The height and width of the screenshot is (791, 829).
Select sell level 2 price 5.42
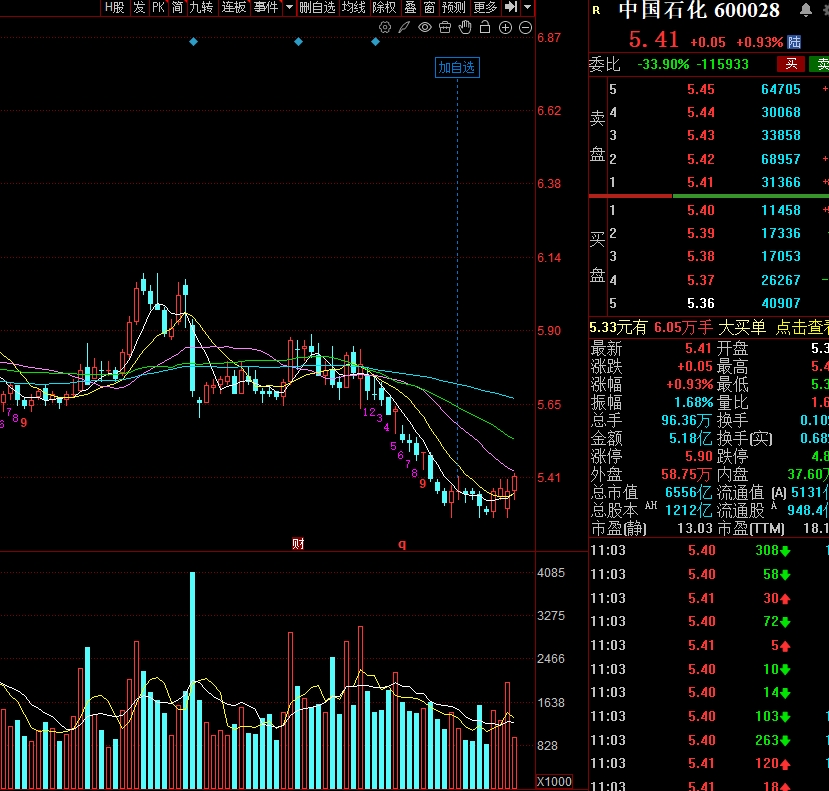[701, 159]
